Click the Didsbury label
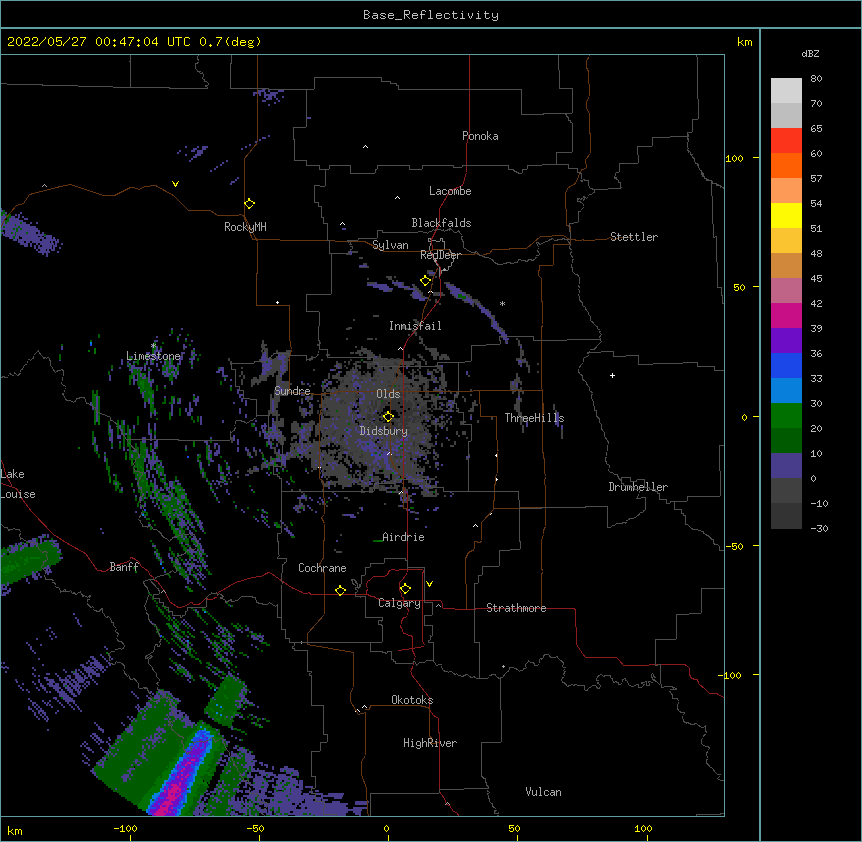The width and height of the screenshot is (862, 842). [384, 431]
